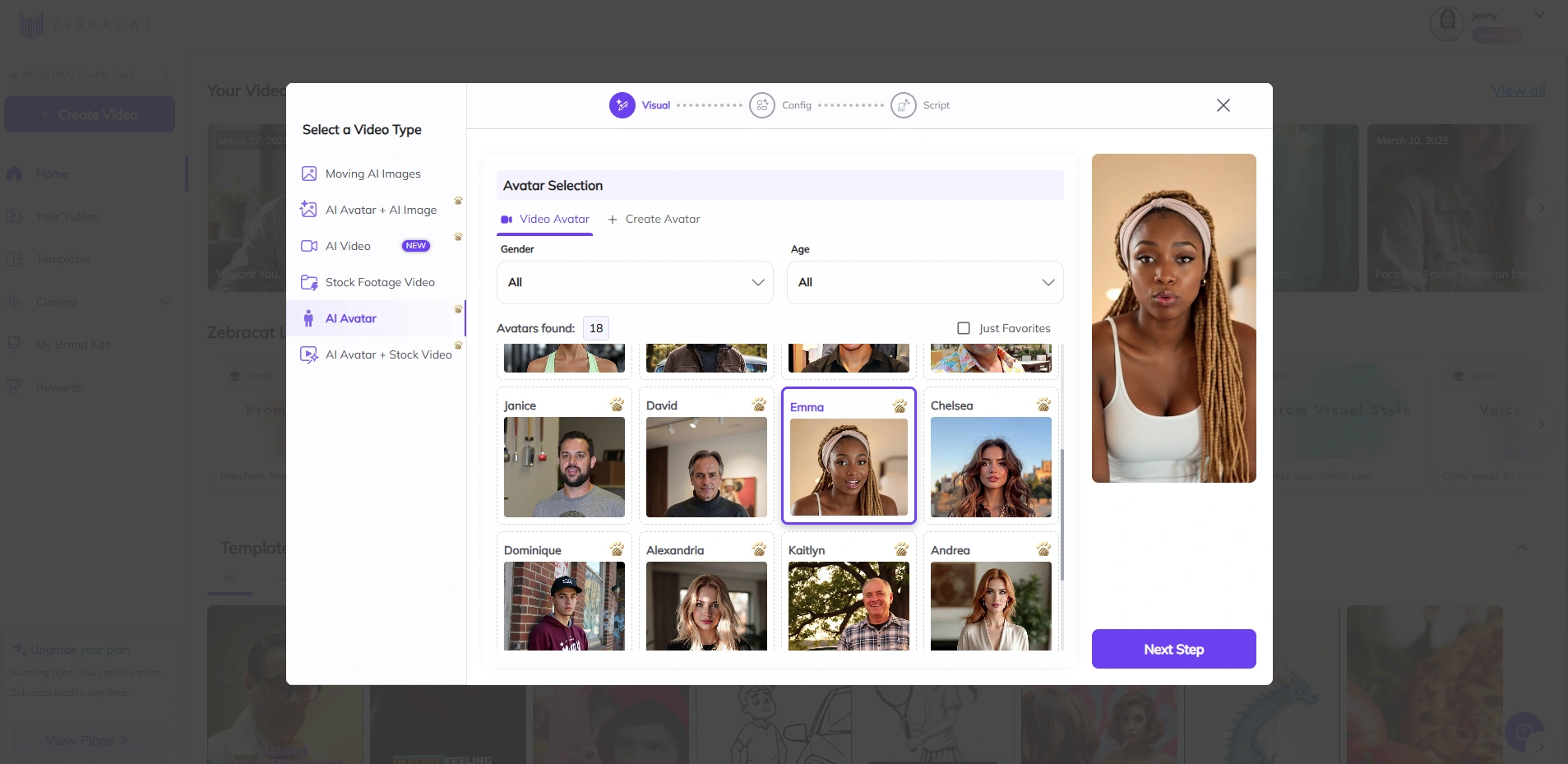Image resolution: width=1568 pixels, height=764 pixels.
Task: Click the paw icon on David's card
Action: pyautogui.click(x=759, y=405)
